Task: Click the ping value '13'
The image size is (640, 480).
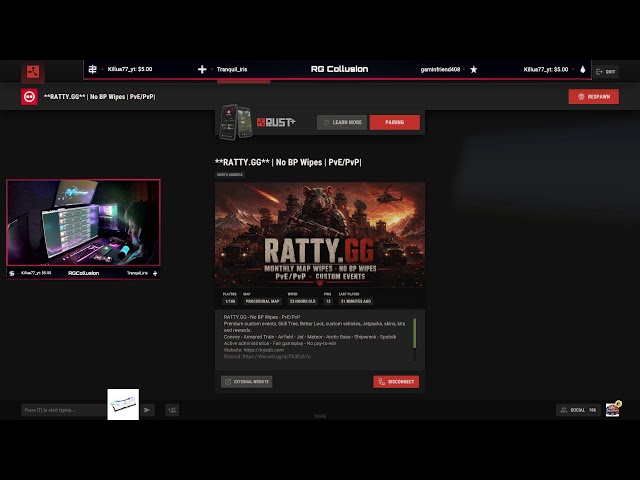Action: 328,301
